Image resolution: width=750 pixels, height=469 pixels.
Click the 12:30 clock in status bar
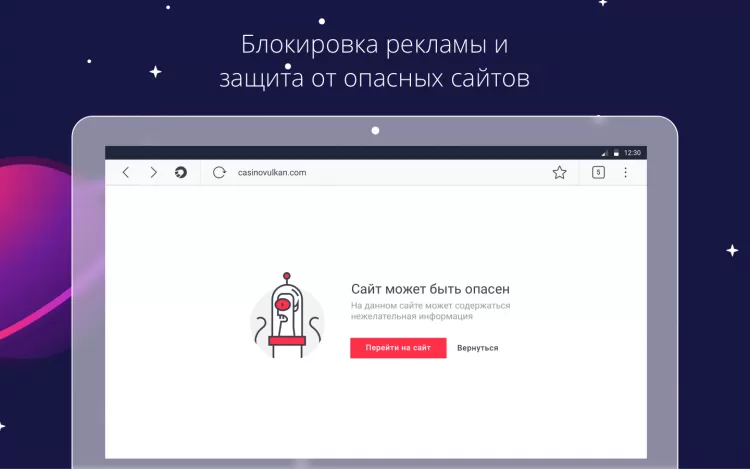click(632, 153)
